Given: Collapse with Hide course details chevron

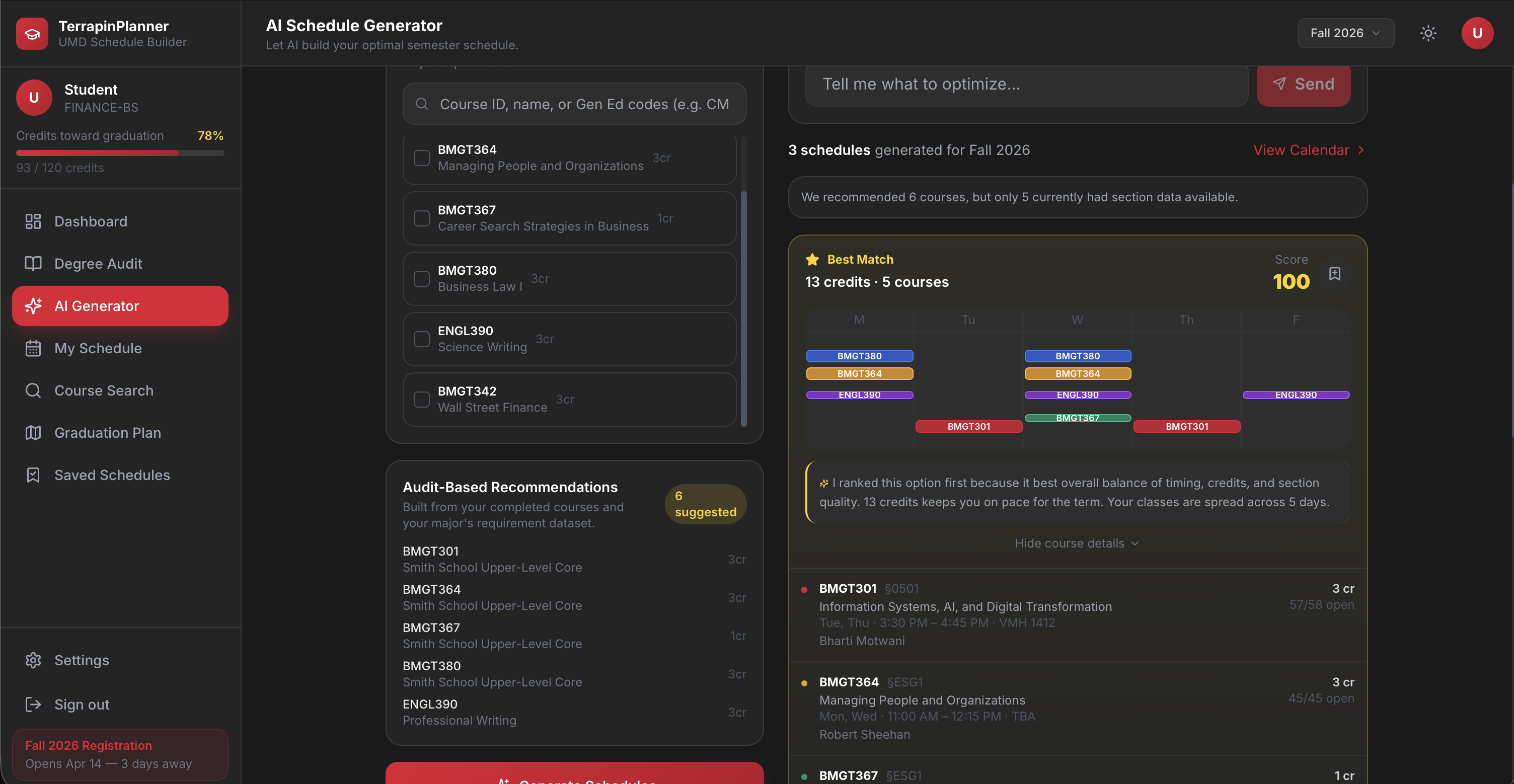Looking at the screenshot, I should tap(1135, 543).
